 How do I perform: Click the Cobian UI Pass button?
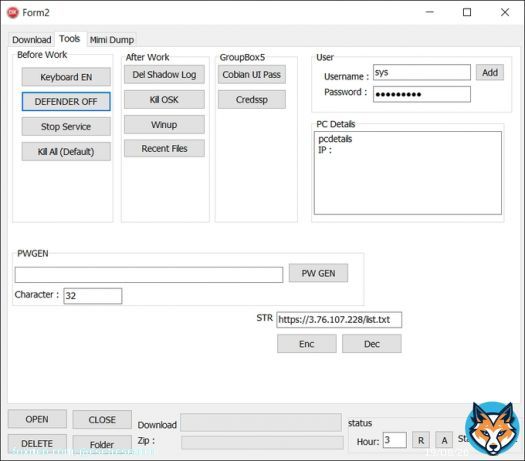(252, 74)
